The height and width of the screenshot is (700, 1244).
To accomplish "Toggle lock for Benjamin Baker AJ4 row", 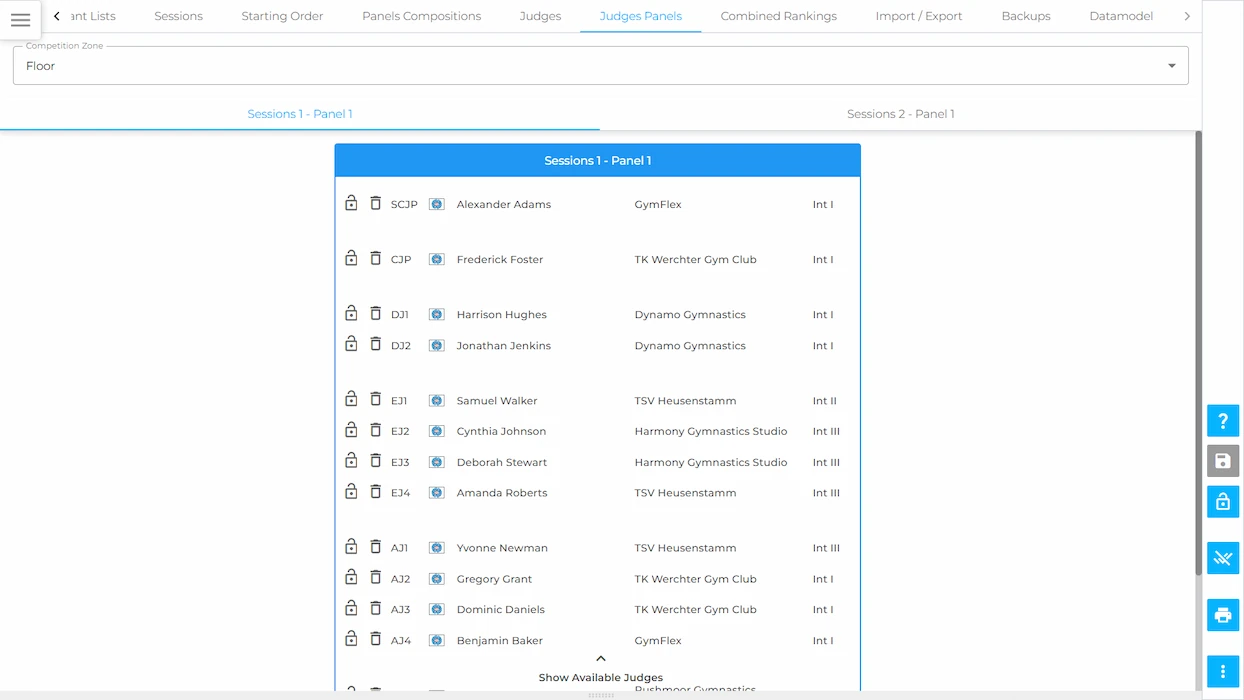I will pos(351,639).
